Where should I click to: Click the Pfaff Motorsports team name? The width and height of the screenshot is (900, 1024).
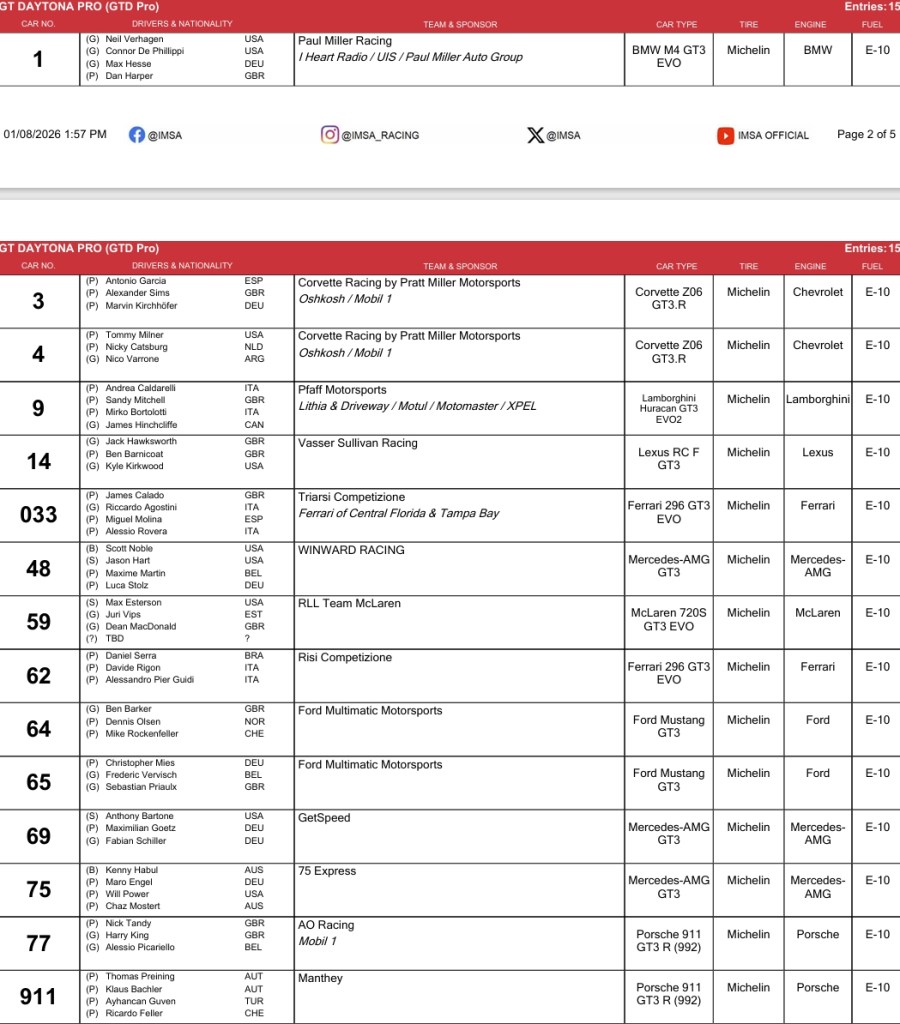[342, 390]
